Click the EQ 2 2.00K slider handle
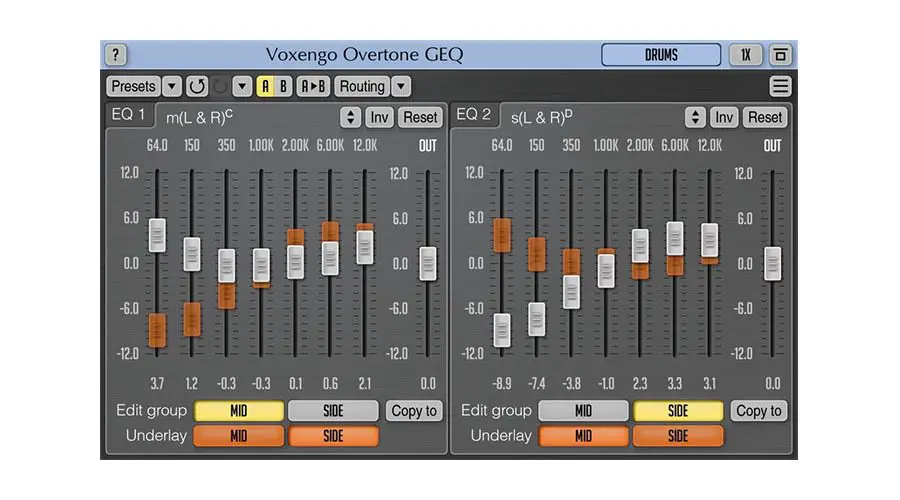The image size is (900, 500). 641,246
